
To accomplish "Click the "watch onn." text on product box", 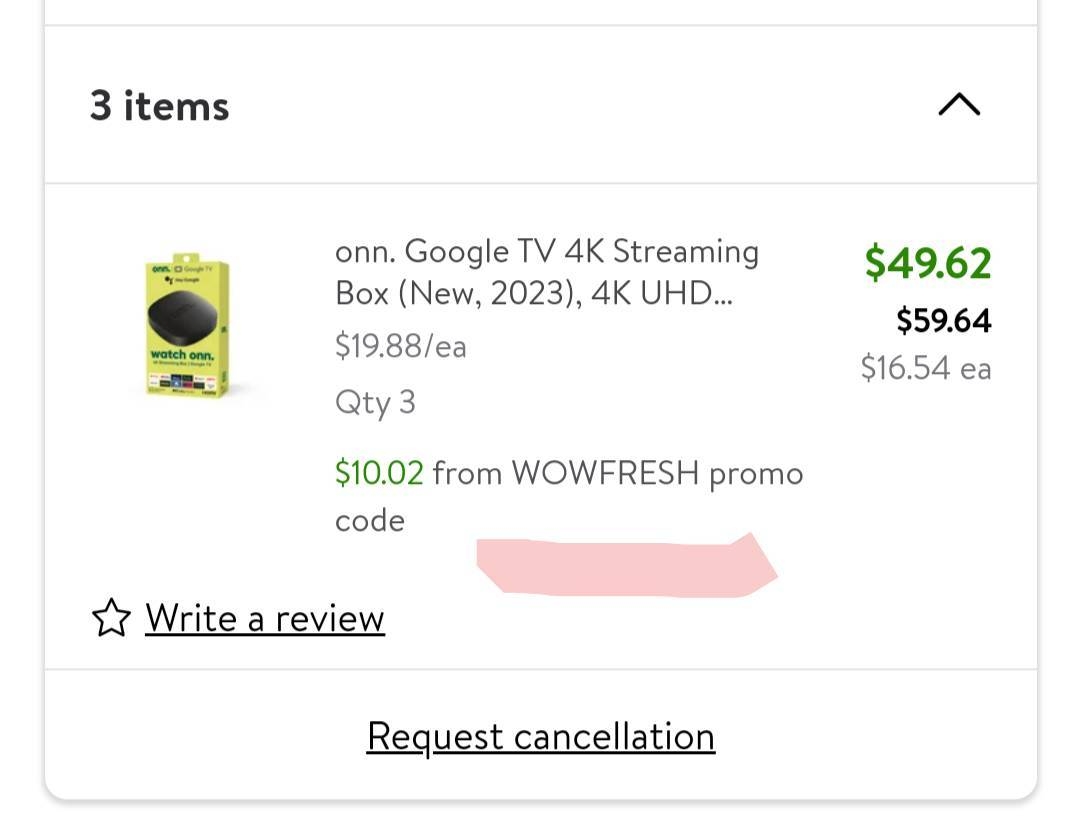I will 181,355.
